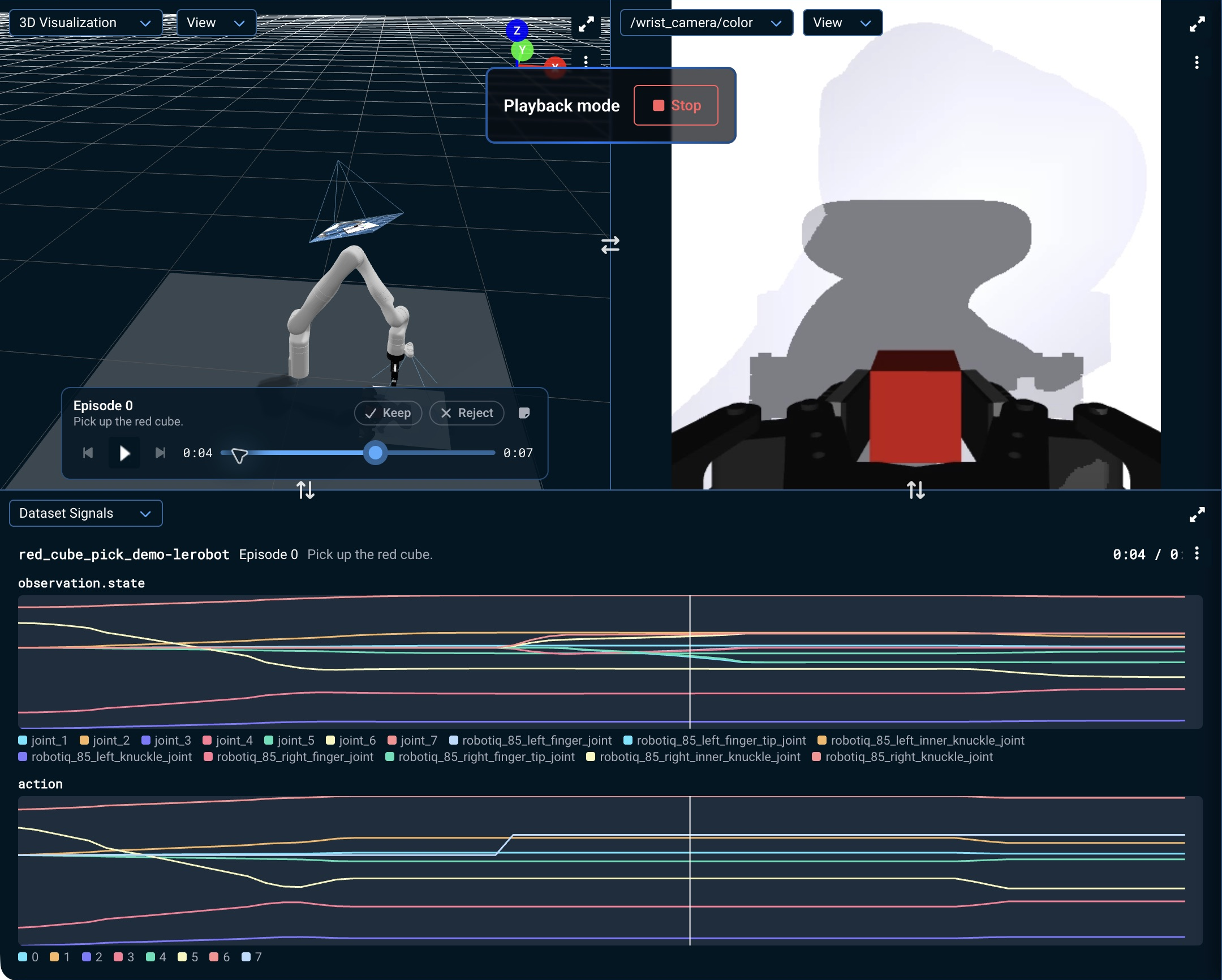Viewport: 1222px width, 980px height.
Task: Skip to the previous episode
Action: tap(88, 453)
